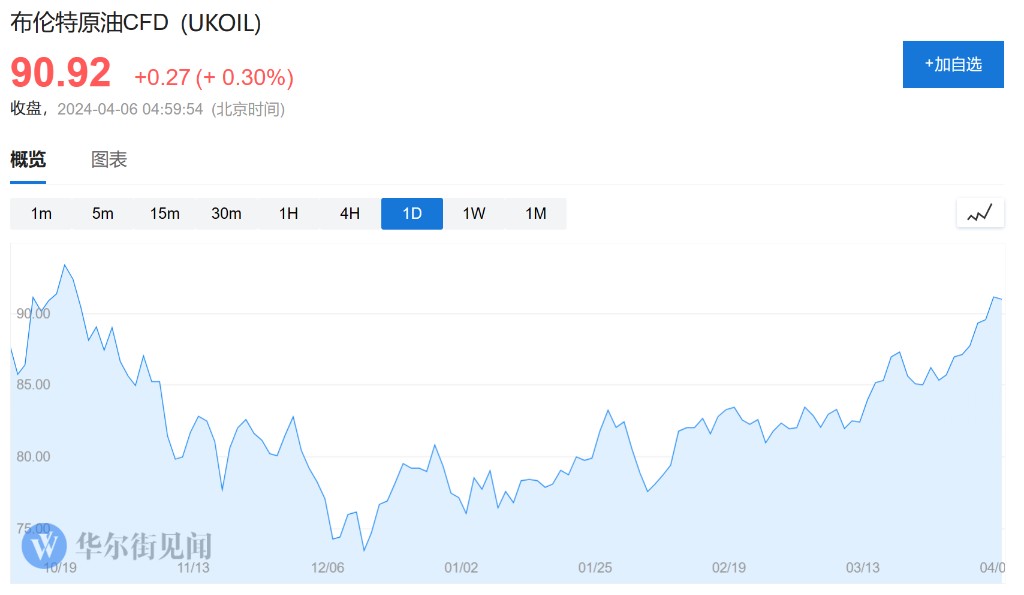The width and height of the screenshot is (1024, 595).
Task: Click the 布伦特原油CFD (UKOIL) title
Action: pos(136,24)
